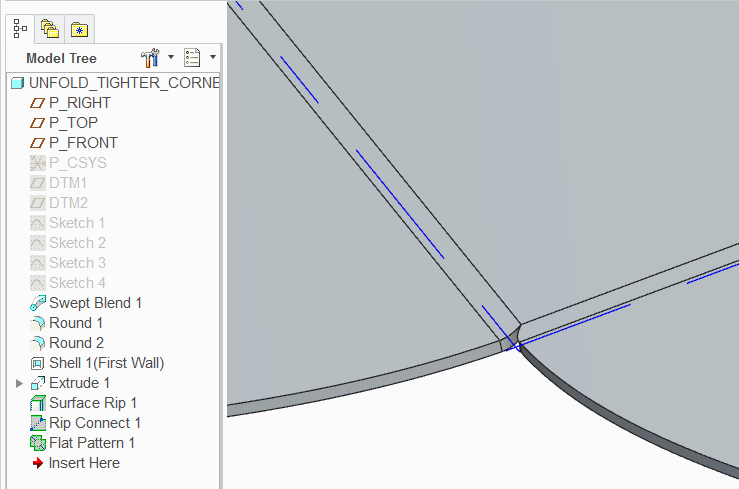Select Sketch 2 in the tree
This screenshot has height=489, width=739.
tap(77, 243)
